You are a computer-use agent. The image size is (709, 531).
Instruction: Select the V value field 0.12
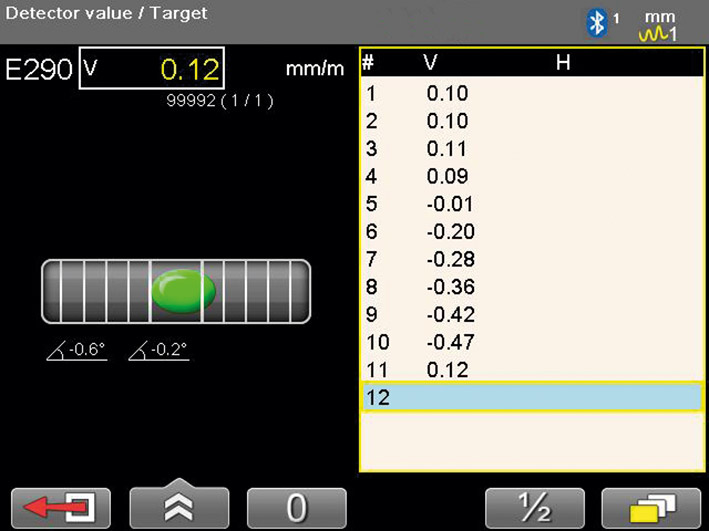151,68
